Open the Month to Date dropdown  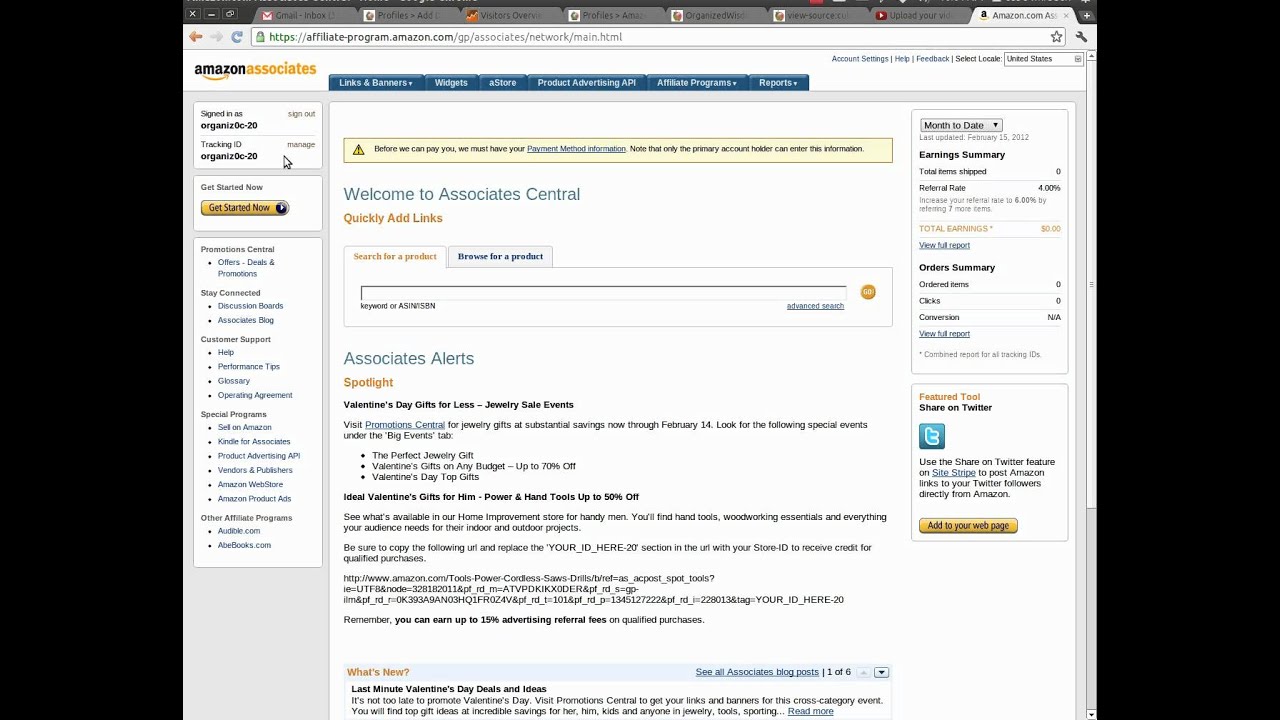(x=961, y=125)
